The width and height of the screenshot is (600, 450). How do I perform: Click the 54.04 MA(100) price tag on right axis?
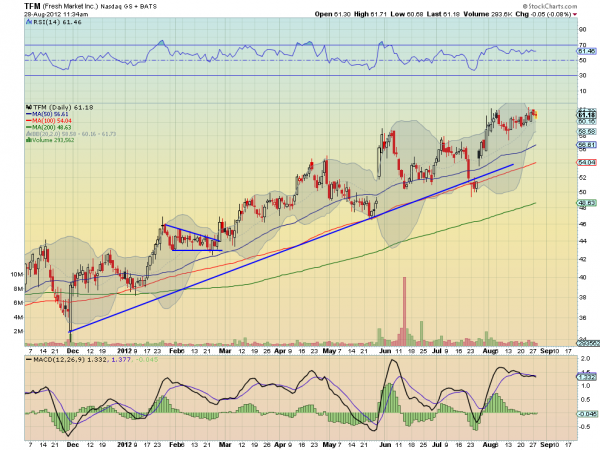(587, 163)
